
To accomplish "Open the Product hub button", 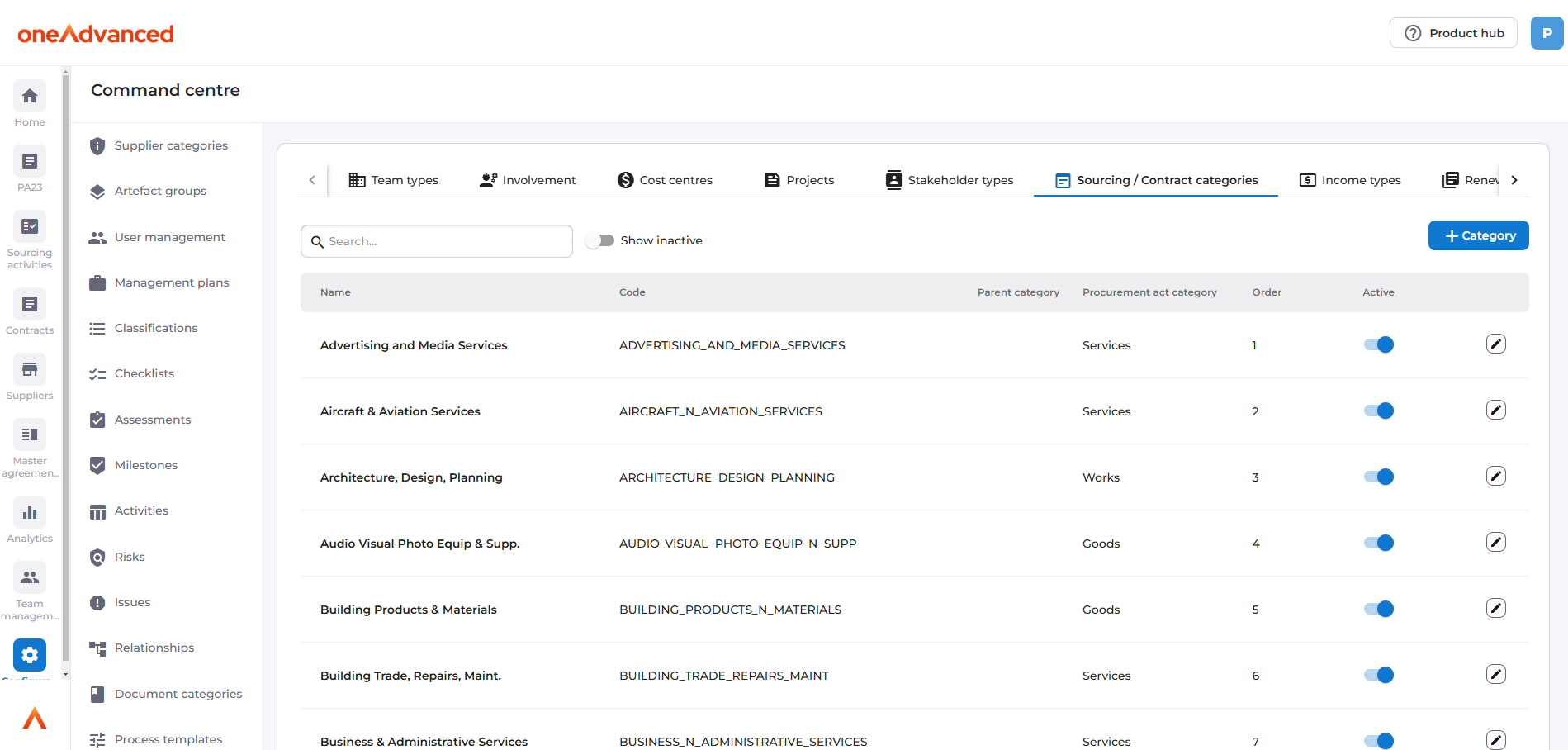I will pyautogui.click(x=1453, y=33).
